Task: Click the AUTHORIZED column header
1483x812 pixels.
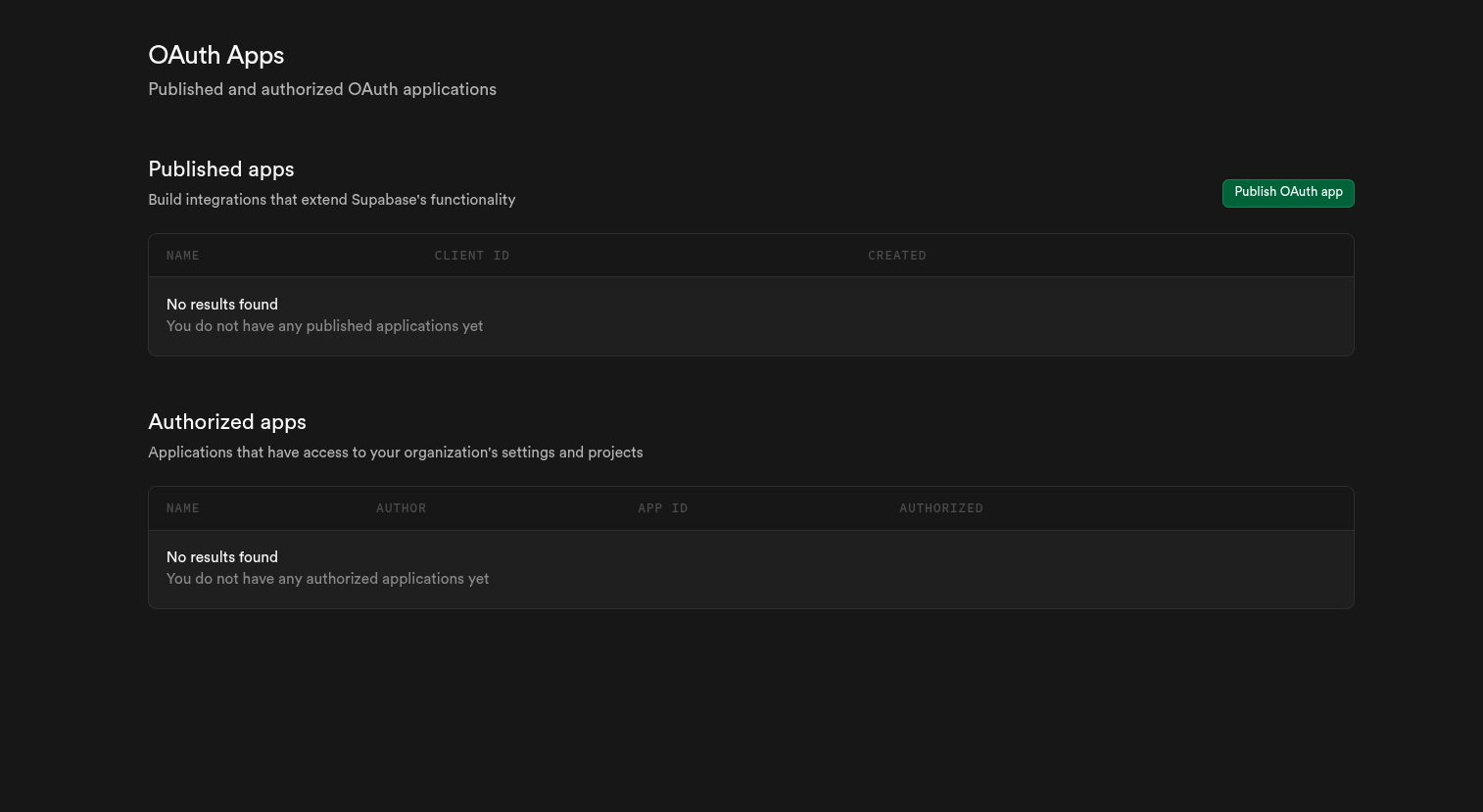Action: click(941, 508)
